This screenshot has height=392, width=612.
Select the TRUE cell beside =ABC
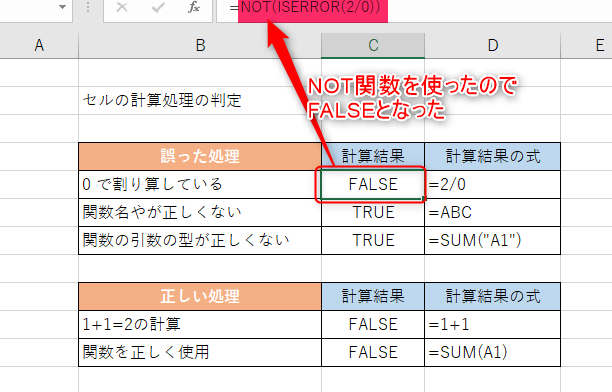pyautogui.click(x=373, y=212)
